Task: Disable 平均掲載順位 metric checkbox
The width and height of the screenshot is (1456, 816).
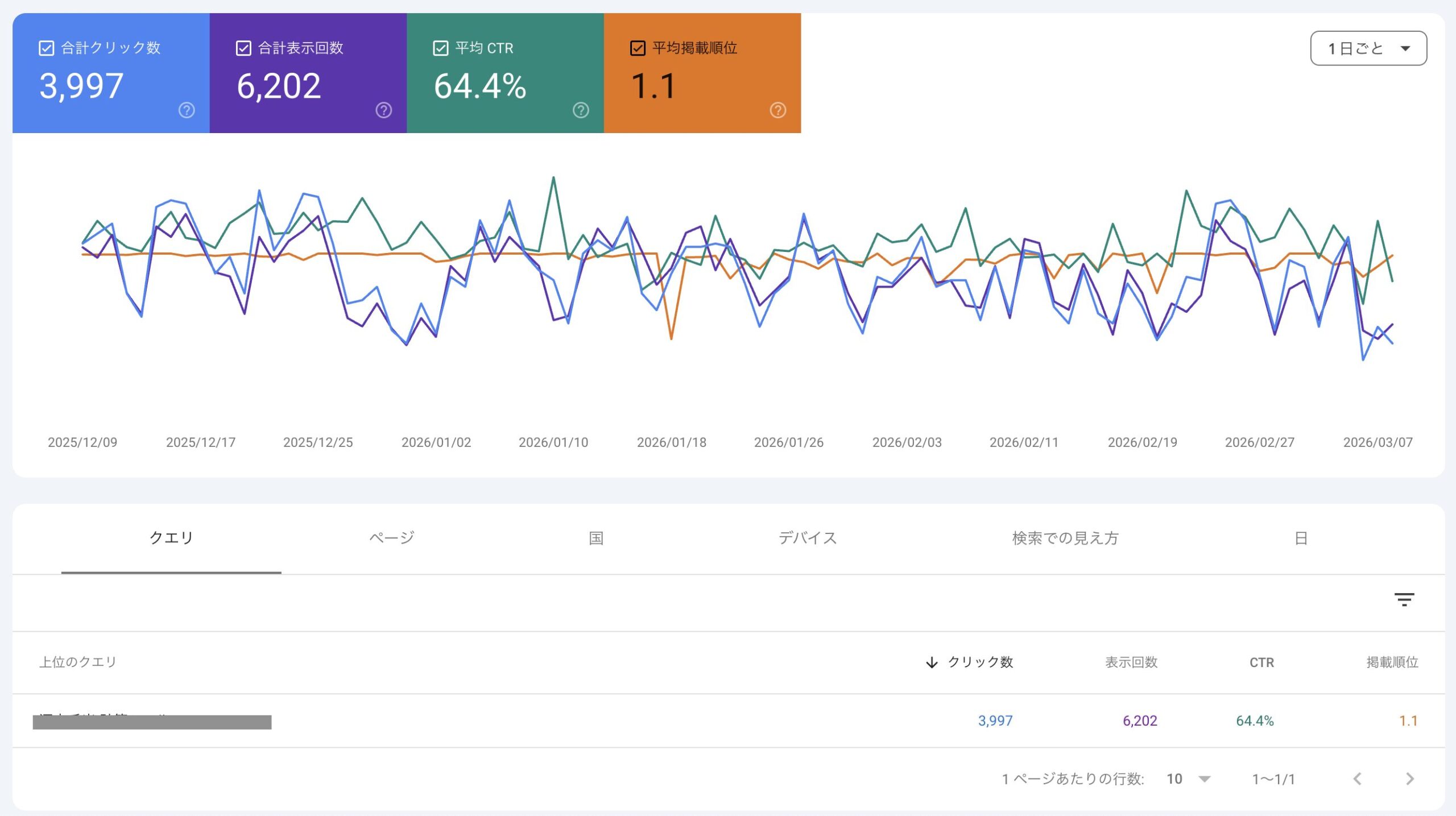Action: [x=638, y=48]
